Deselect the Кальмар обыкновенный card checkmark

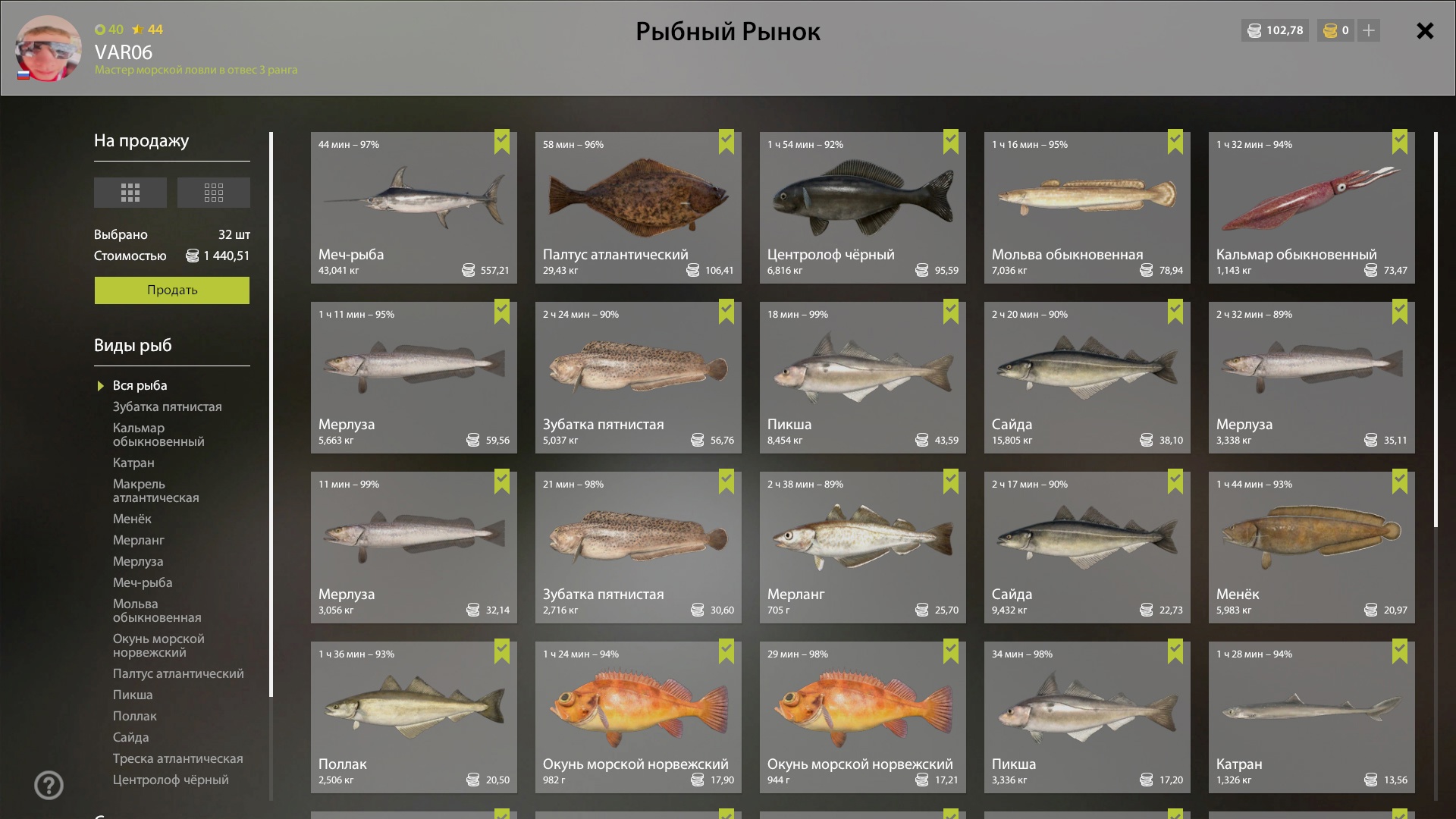tap(1400, 142)
